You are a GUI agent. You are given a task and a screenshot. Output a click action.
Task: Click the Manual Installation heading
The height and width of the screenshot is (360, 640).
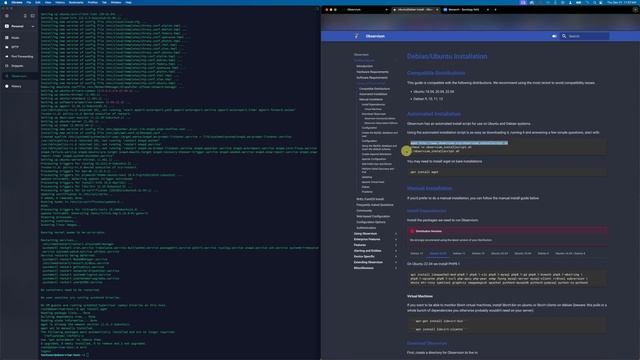point(429,188)
